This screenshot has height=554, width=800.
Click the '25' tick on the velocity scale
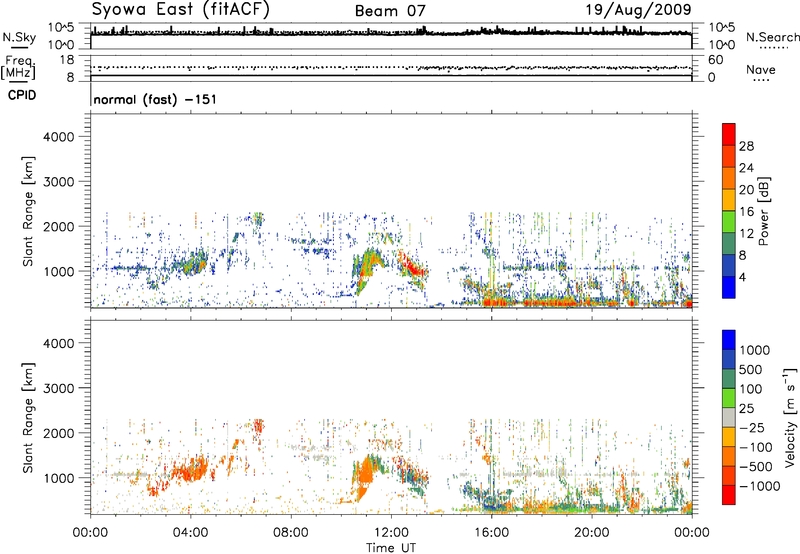point(746,409)
